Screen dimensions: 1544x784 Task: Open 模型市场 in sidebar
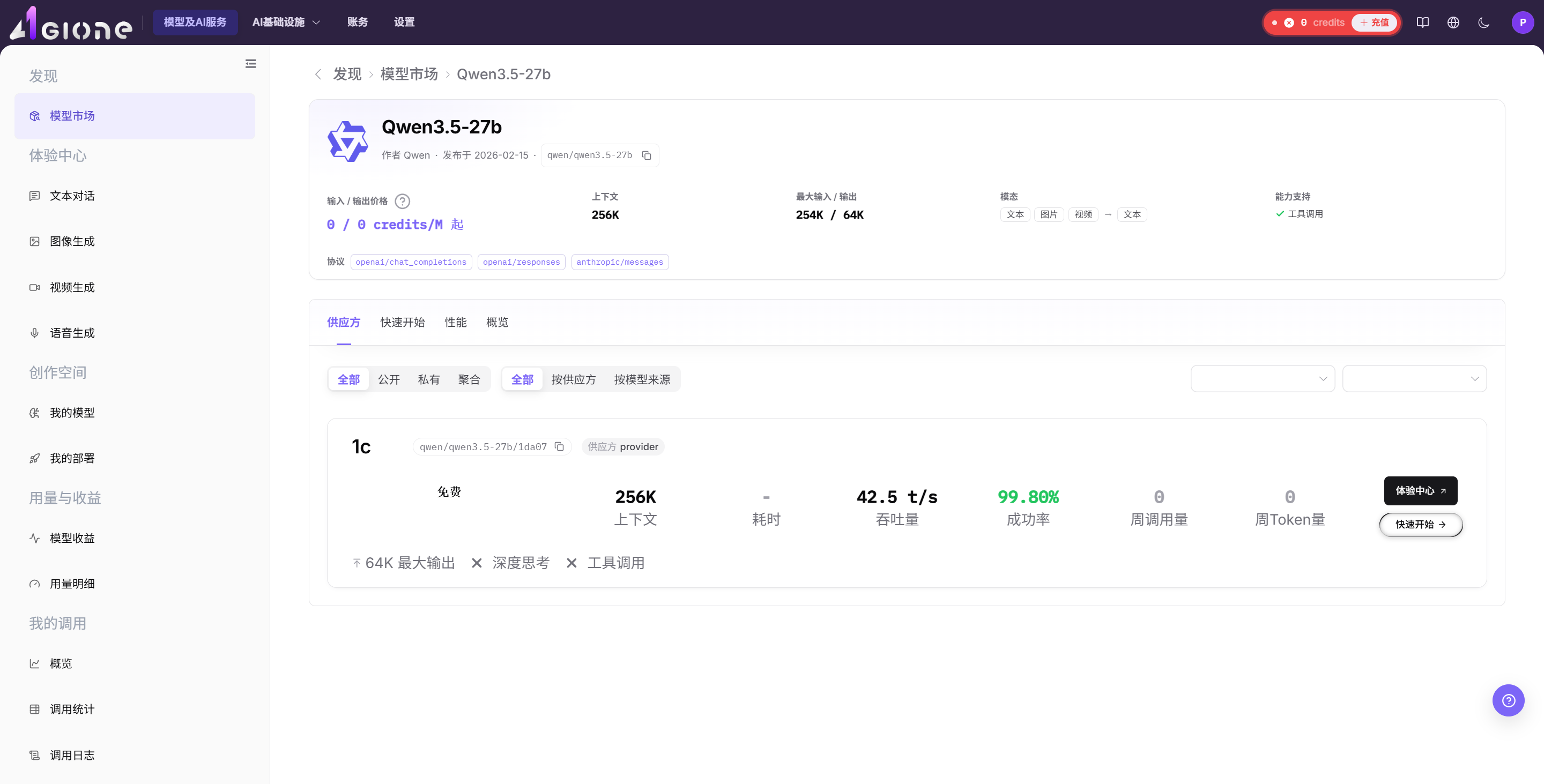click(134, 116)
